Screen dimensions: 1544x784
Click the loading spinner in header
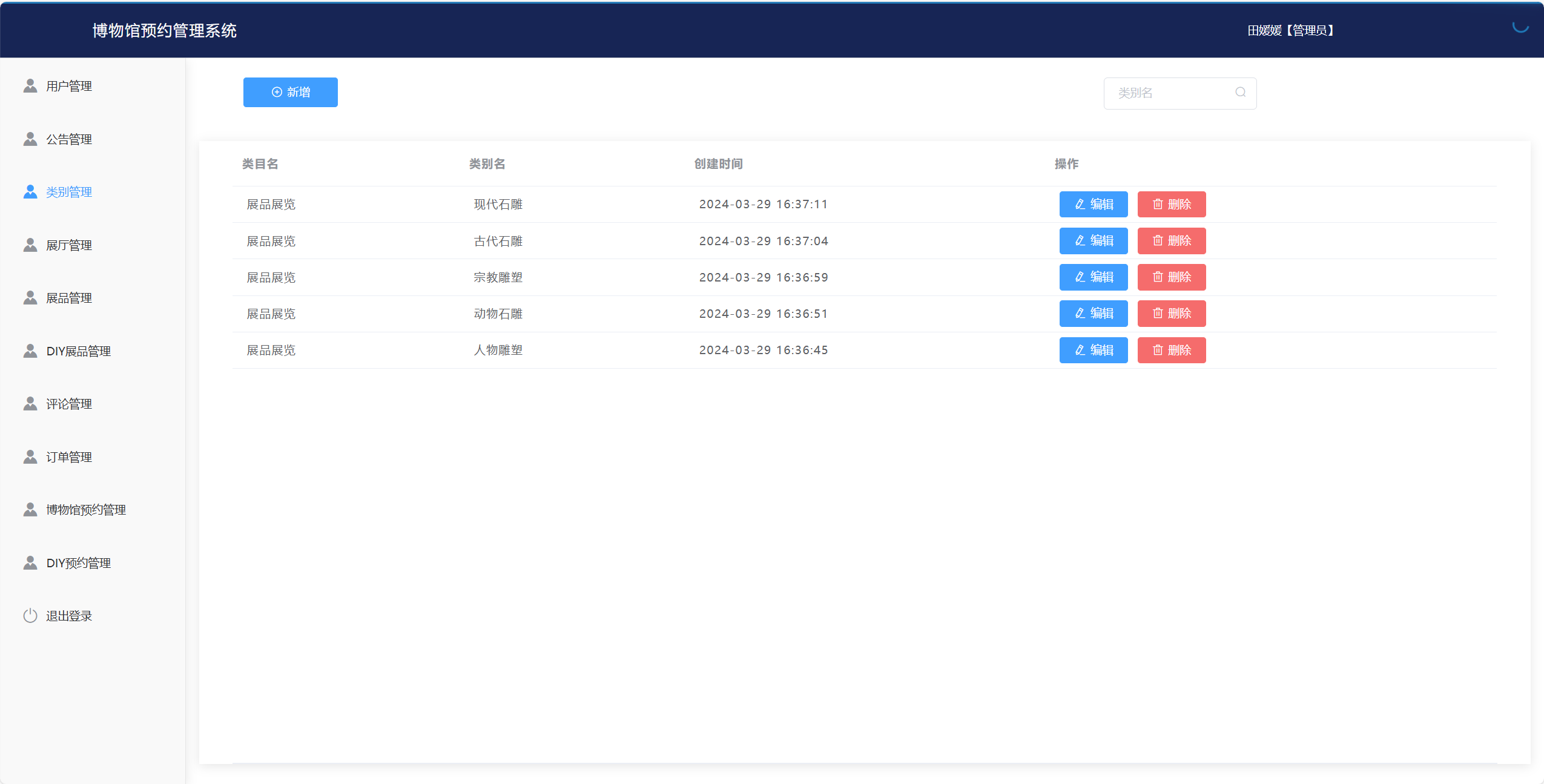(x=1520, y=26)
